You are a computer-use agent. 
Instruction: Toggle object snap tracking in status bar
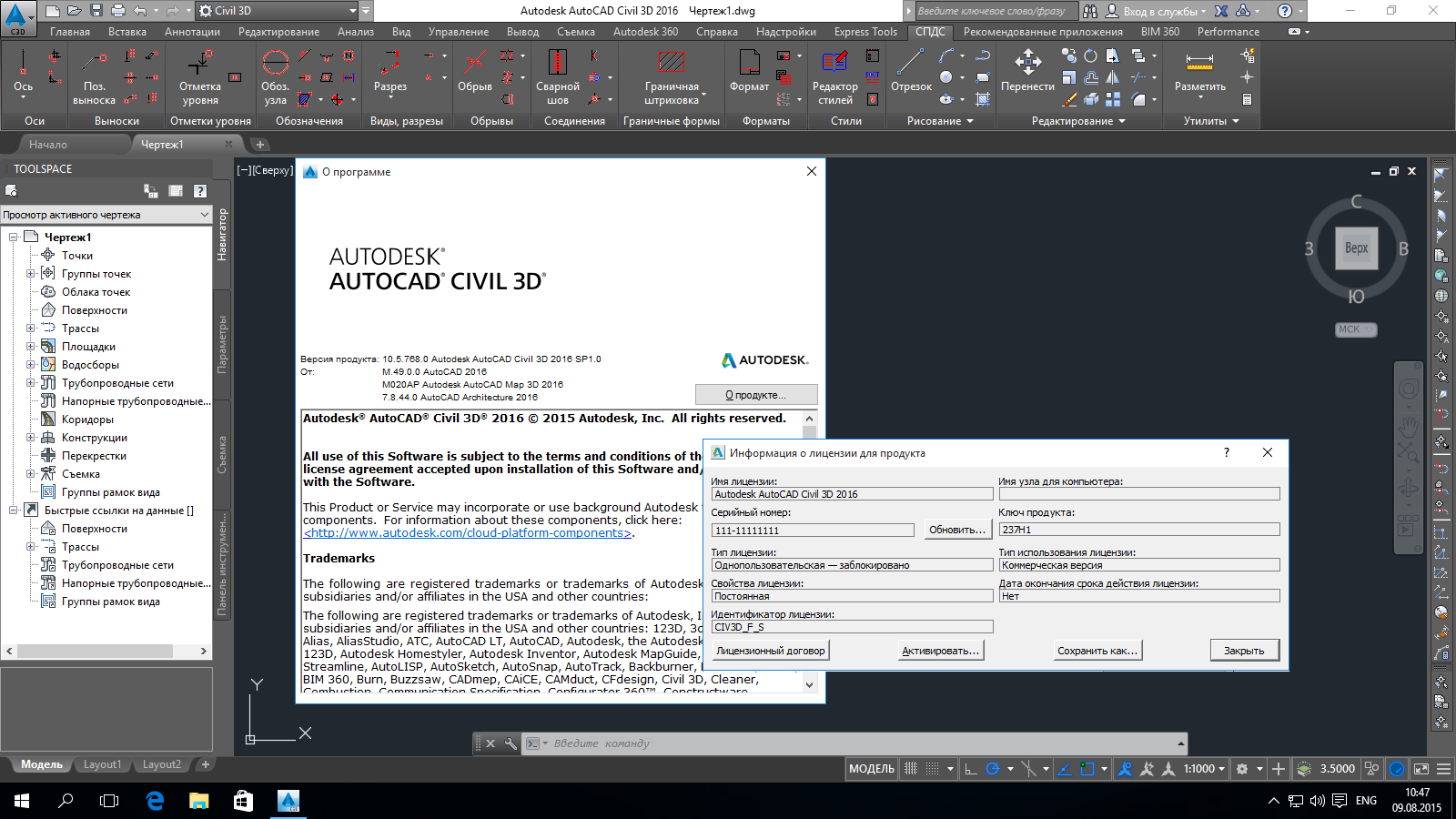(x=1064, y=769)
